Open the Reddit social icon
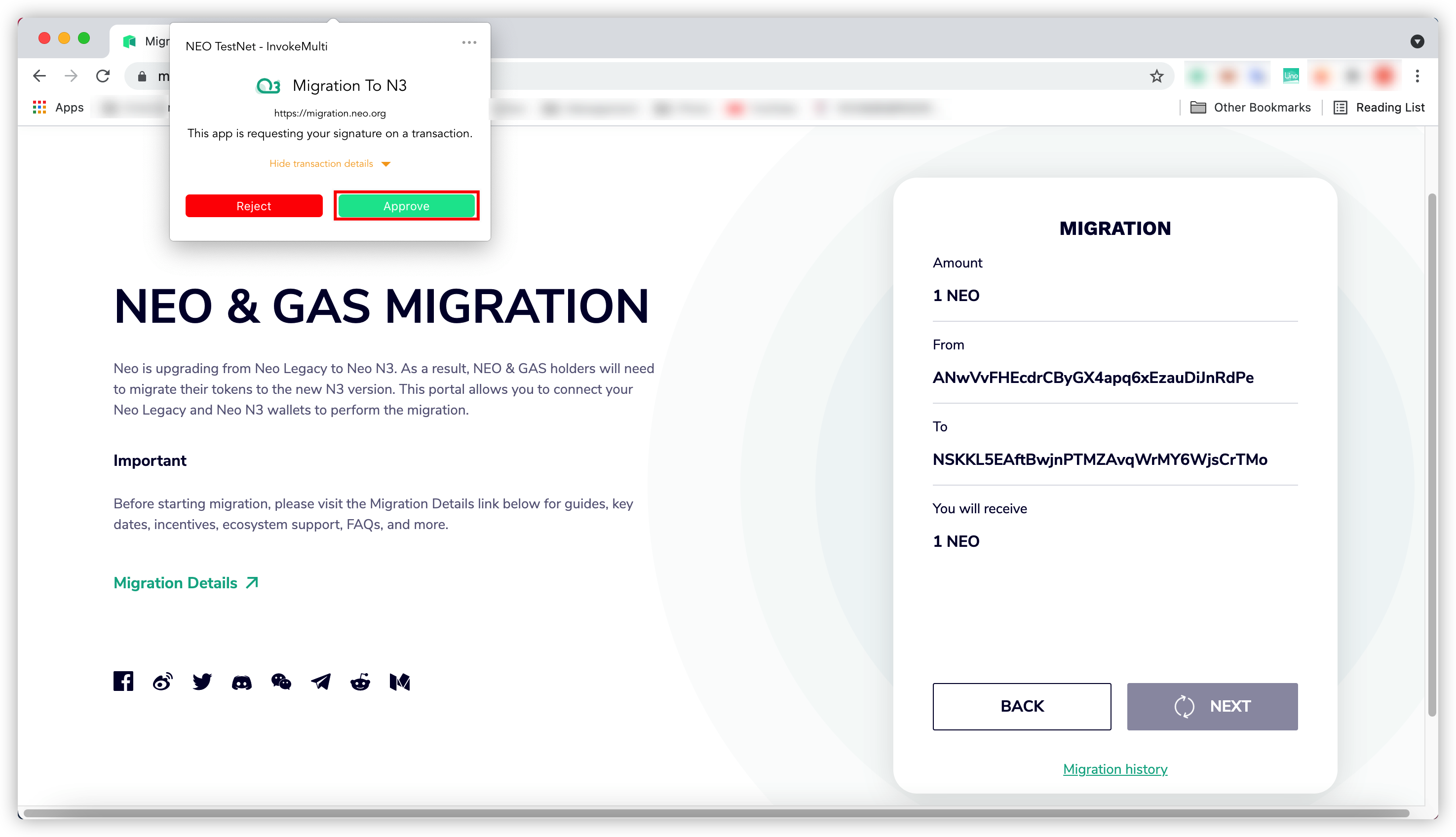 (x=360, y=682)
